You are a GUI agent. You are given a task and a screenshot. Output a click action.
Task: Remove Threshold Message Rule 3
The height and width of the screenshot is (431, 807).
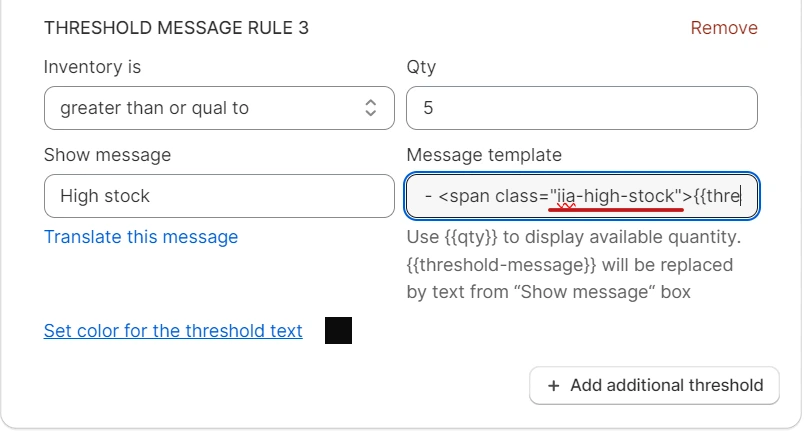click(x=724, y=28)
